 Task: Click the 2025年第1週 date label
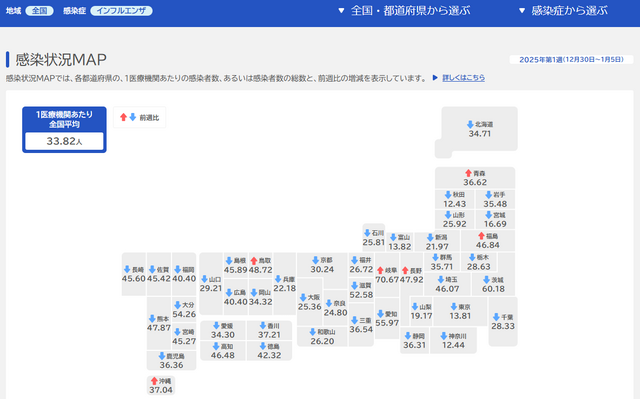(x=571, y=60)
